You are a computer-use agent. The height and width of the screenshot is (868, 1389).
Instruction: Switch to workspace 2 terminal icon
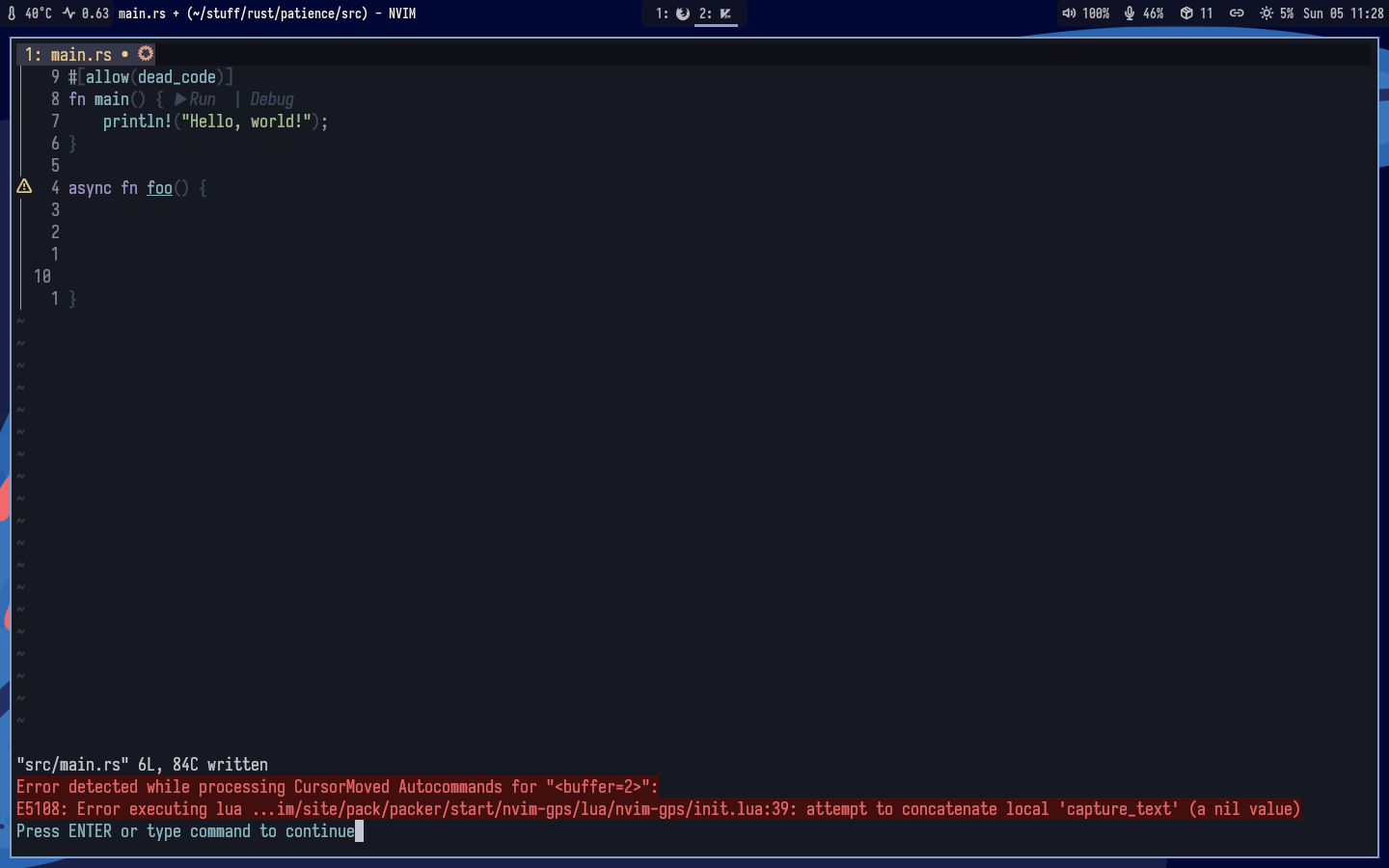click(x=717, y=14)
